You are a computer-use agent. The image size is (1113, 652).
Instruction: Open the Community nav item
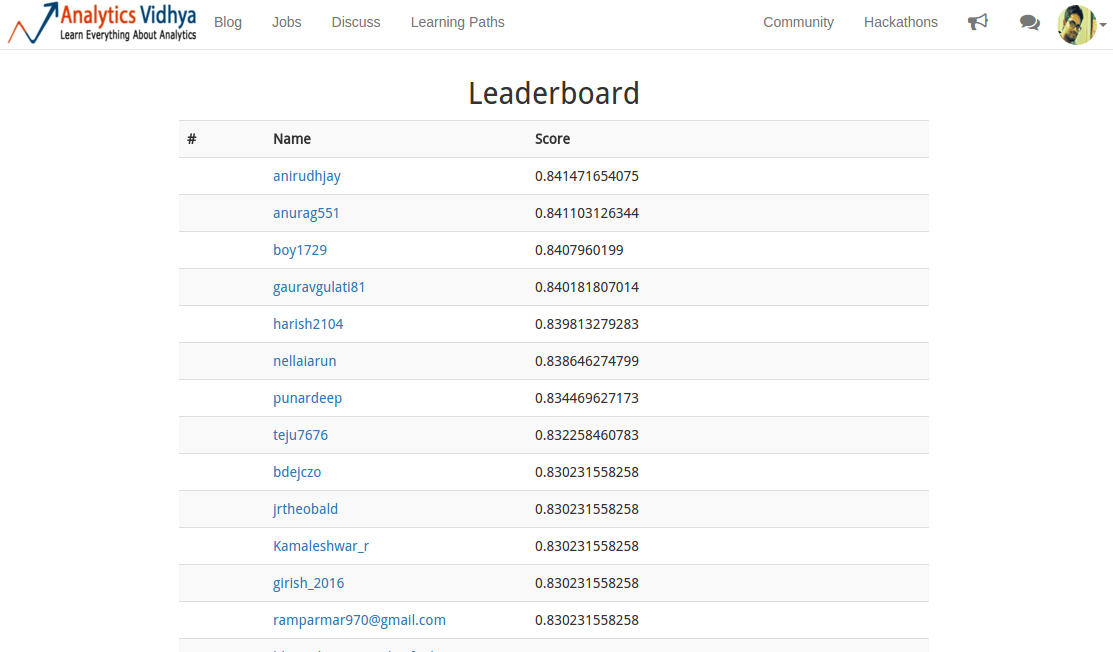[799, 22]
